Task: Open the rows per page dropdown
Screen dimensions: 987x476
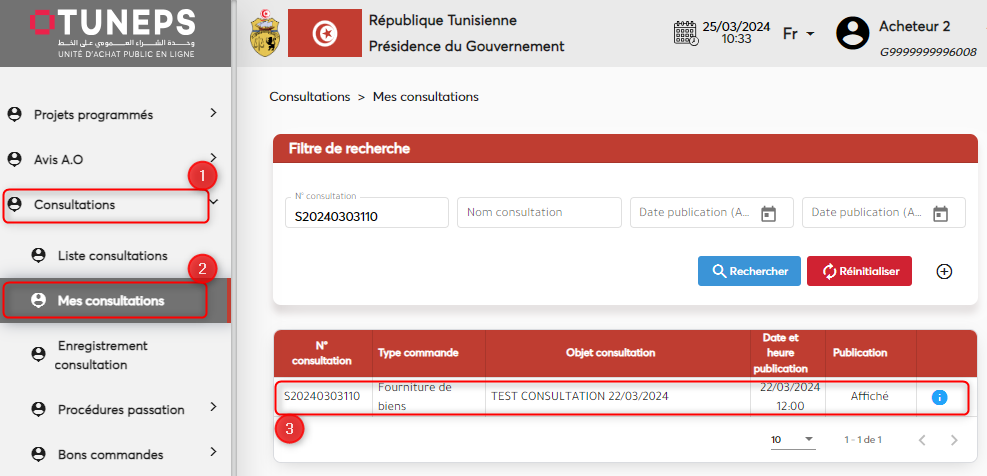Action: click(793, 440)
